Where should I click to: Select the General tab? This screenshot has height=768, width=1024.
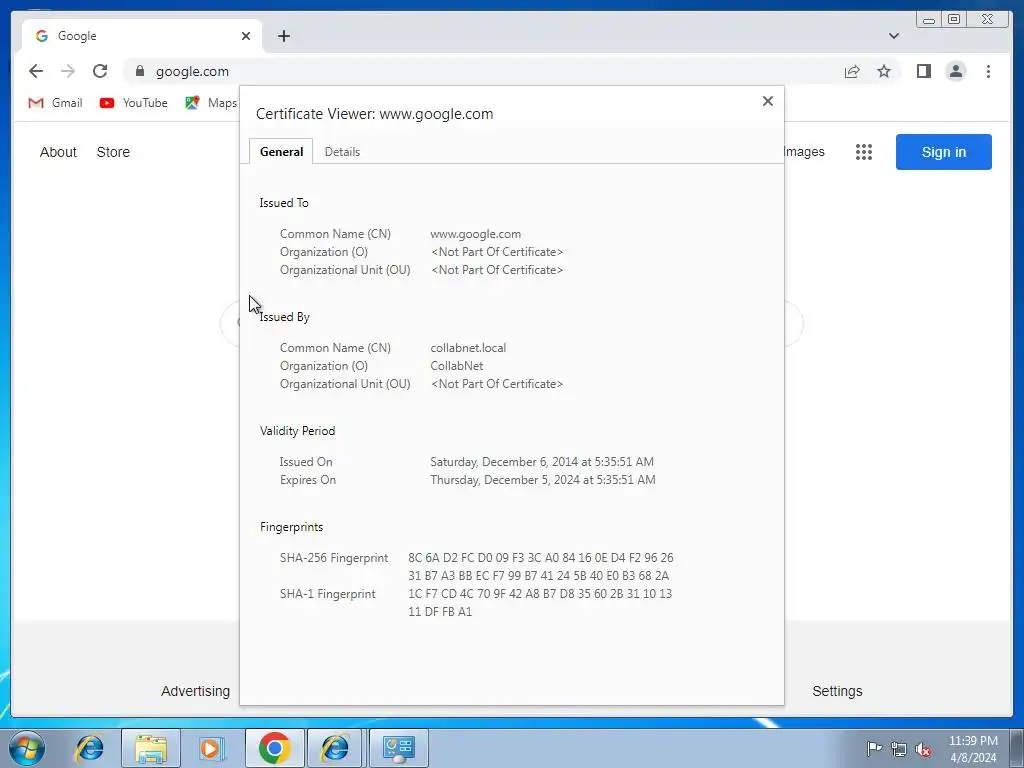pyautogui.click(x=281, y=152)
